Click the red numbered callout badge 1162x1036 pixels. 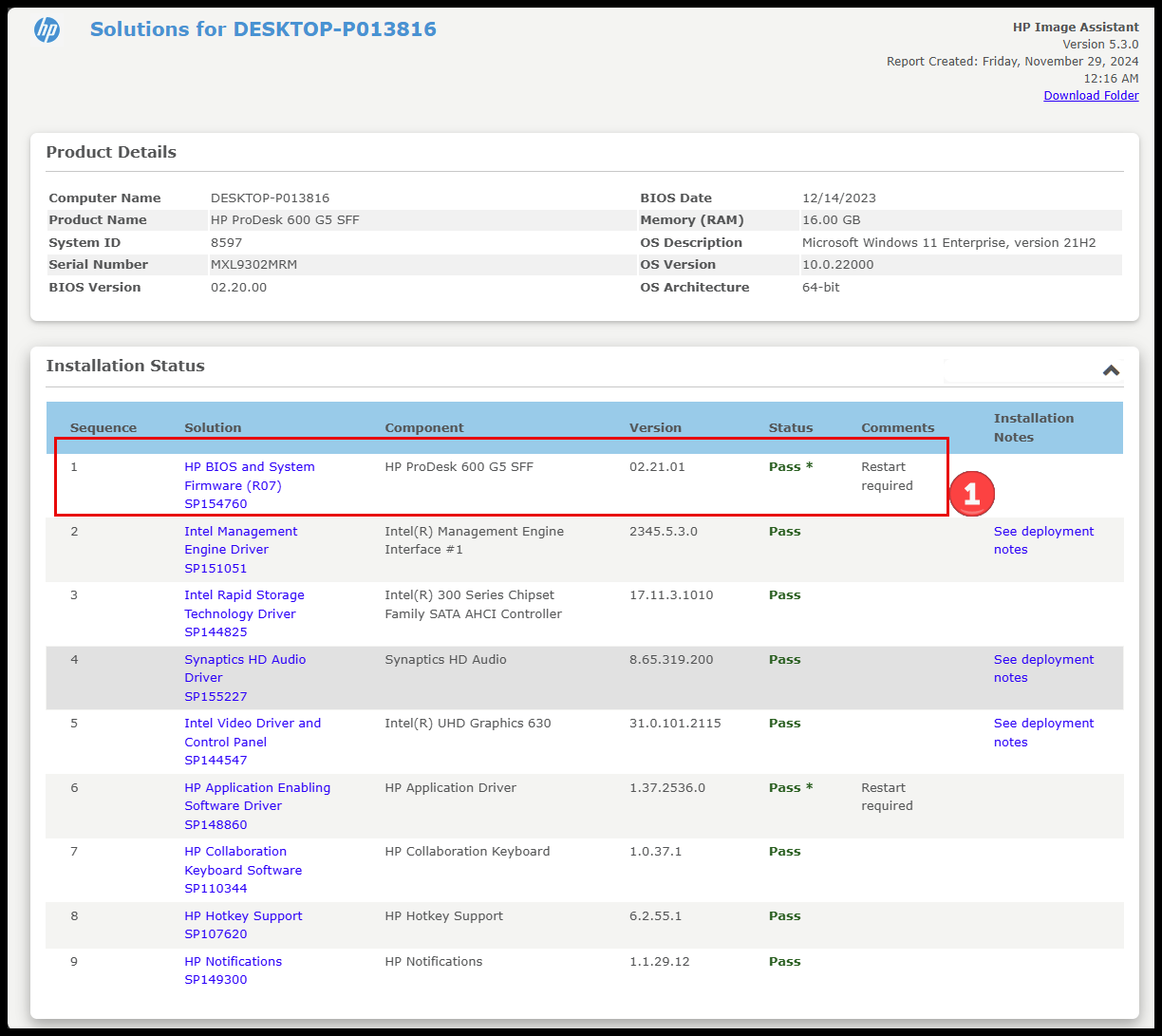point(971,494)
